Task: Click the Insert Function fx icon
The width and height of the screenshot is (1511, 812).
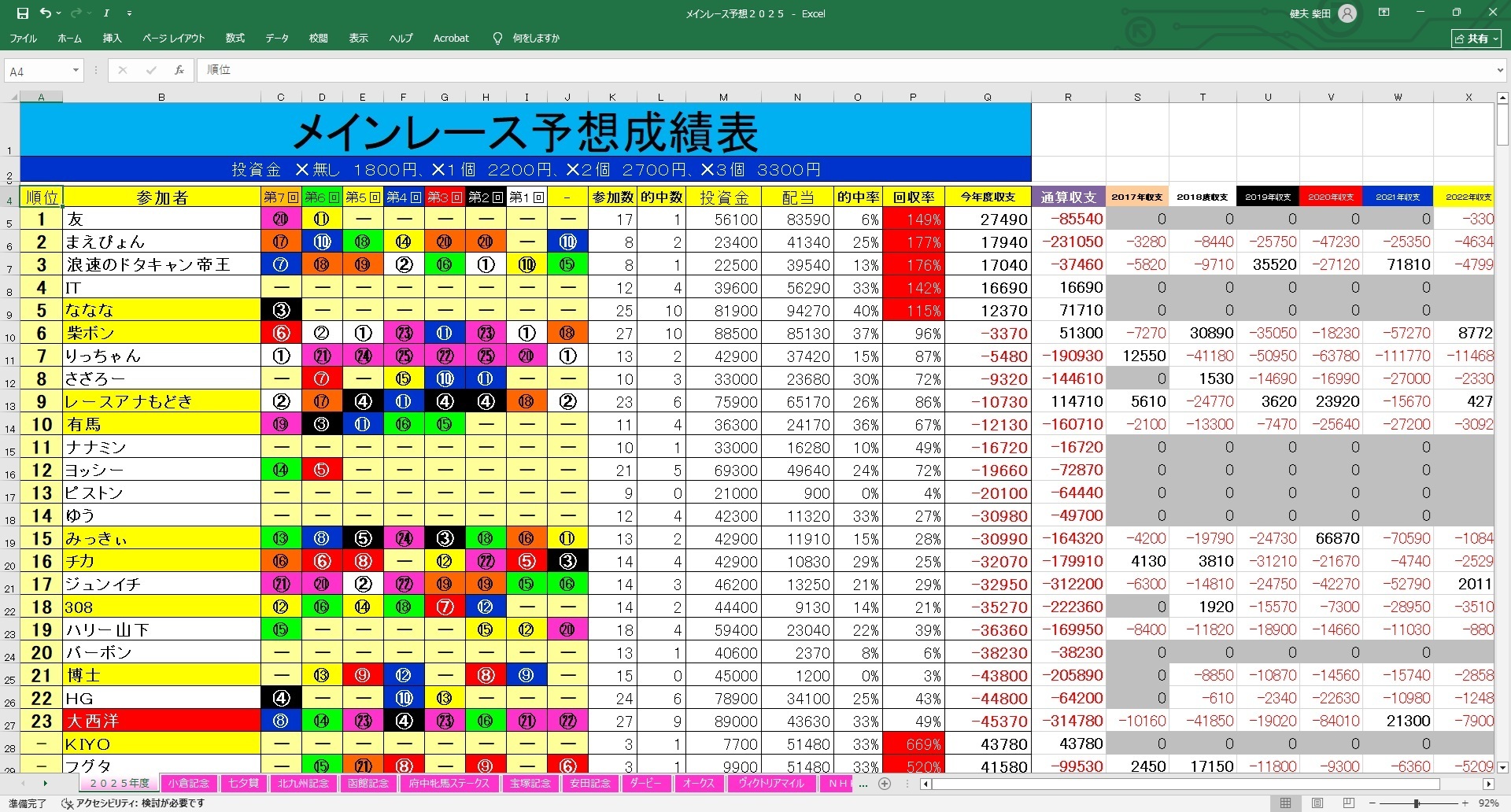Action: (x=179, y=70)
